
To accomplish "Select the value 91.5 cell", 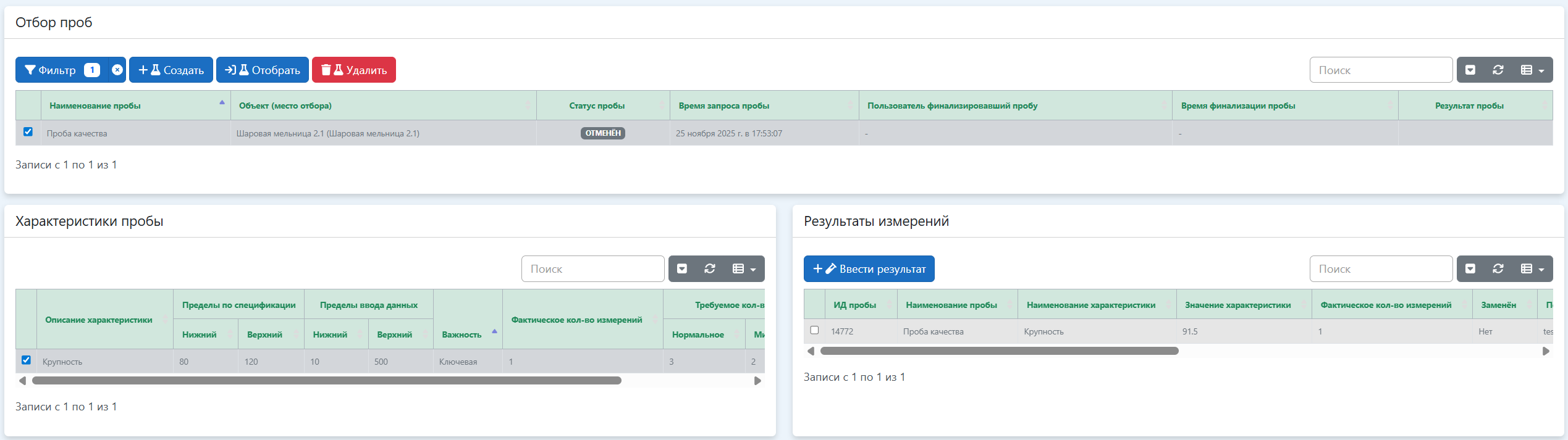I will (1244, 331).
